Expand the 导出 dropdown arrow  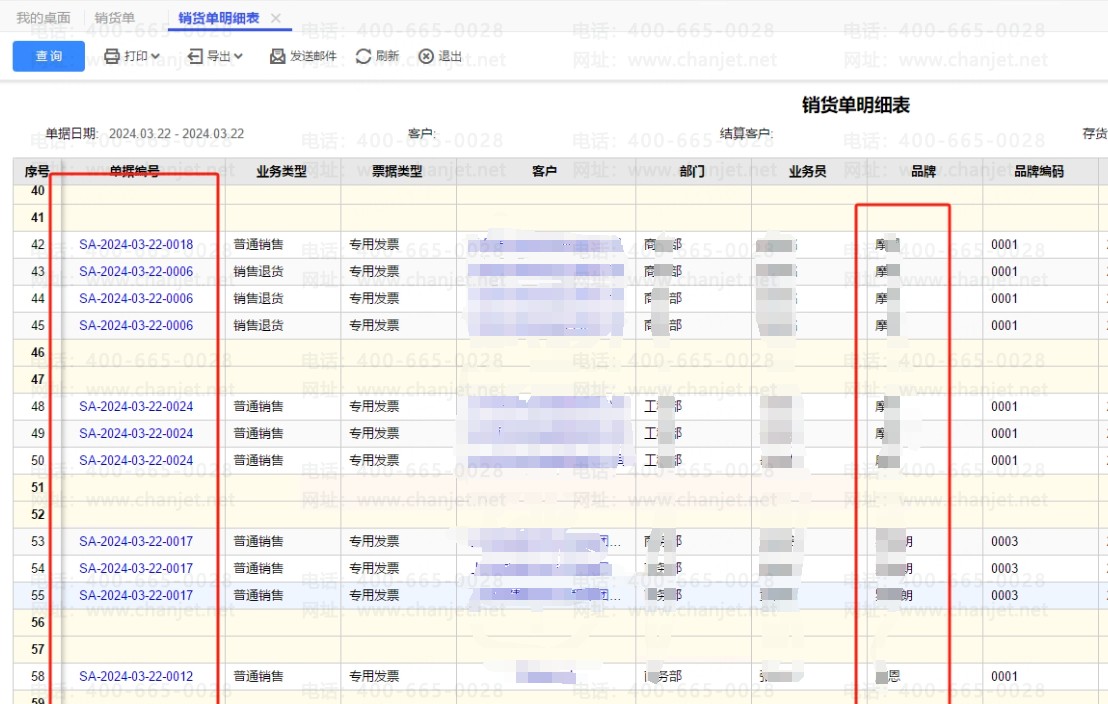(x=238, y=56)
